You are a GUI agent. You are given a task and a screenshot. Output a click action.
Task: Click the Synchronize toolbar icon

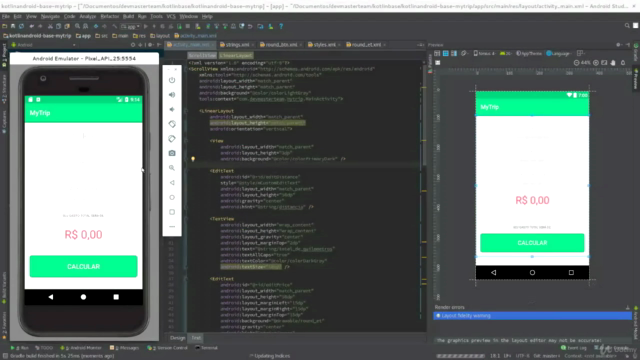[x=21, y=26]
